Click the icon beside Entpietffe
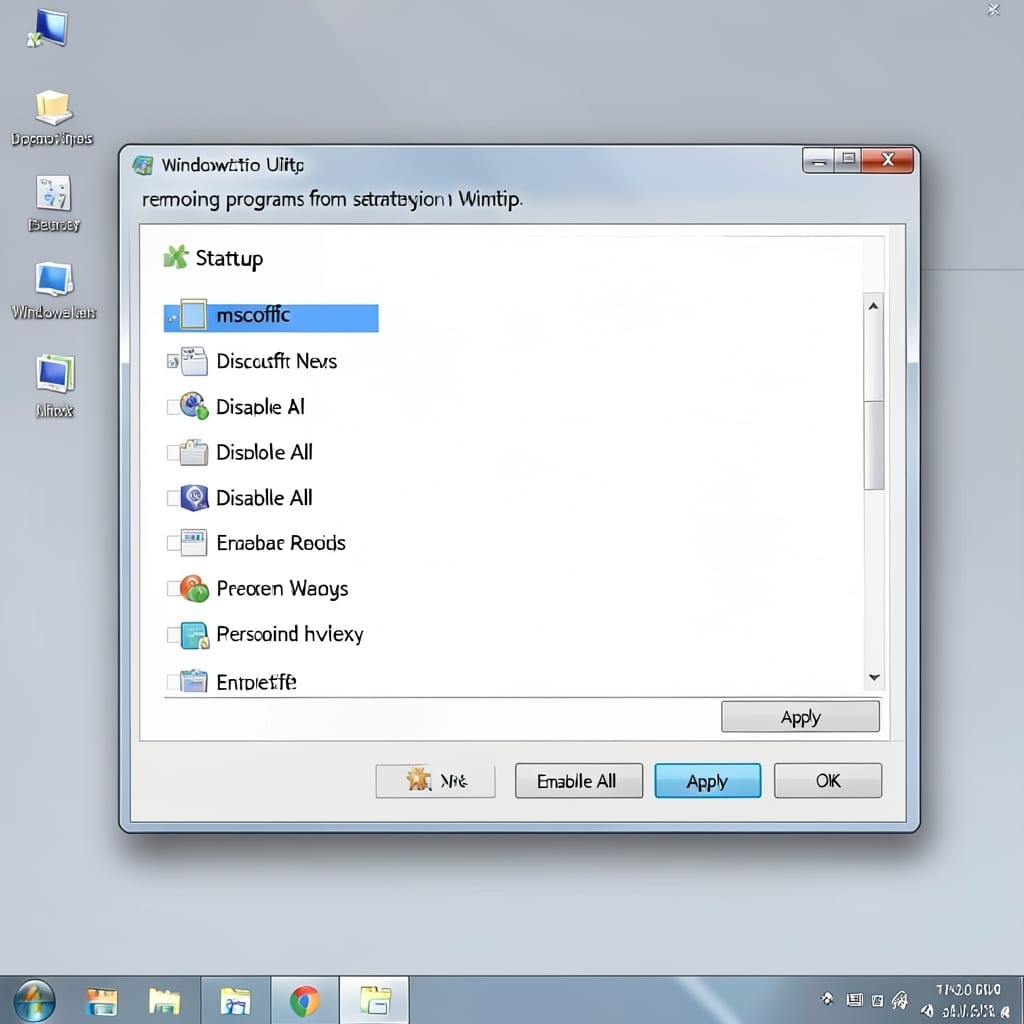1024x1024 pixels. [194, 681]
